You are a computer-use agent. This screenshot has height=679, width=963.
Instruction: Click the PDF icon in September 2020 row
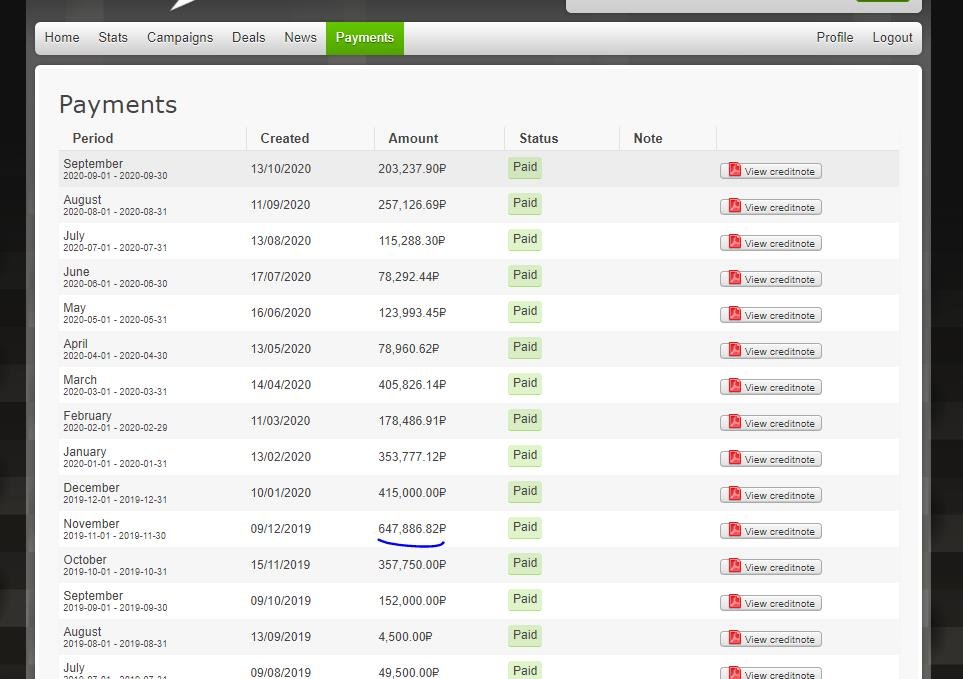click(734, 171)
